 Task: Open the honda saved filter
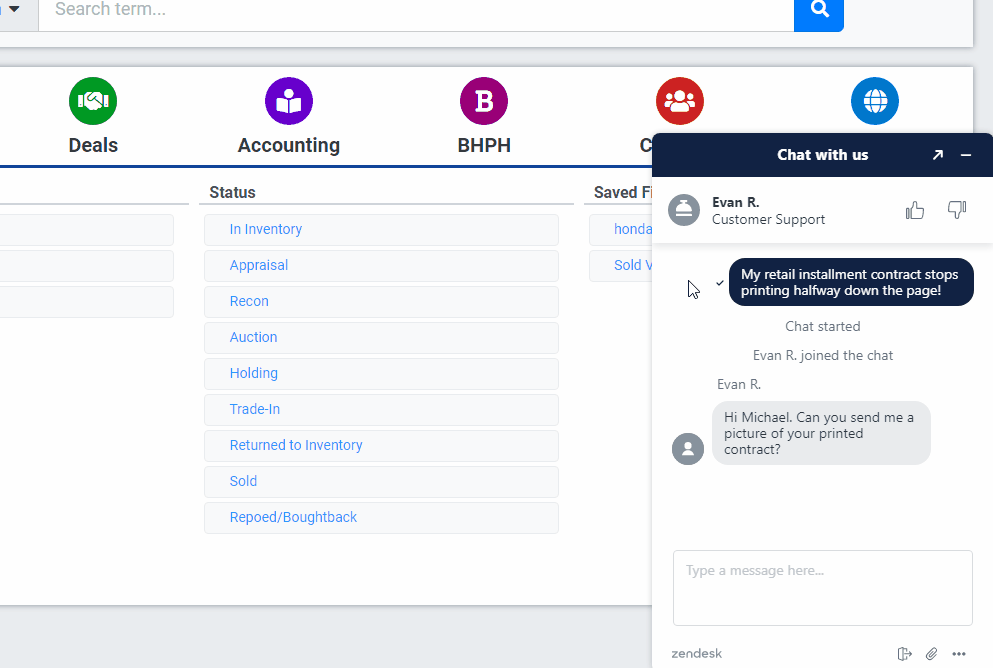pos(621,229)
